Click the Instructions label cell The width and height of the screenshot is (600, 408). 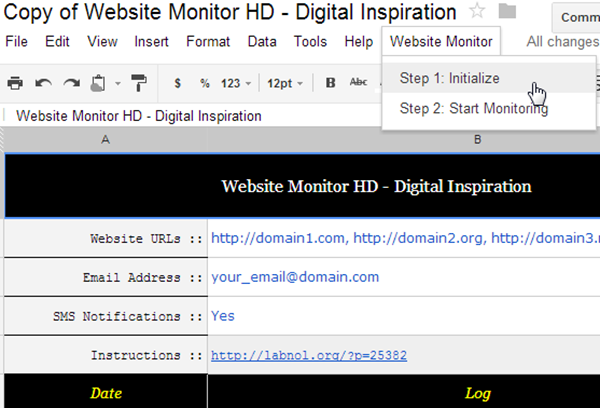pos(106,355)
